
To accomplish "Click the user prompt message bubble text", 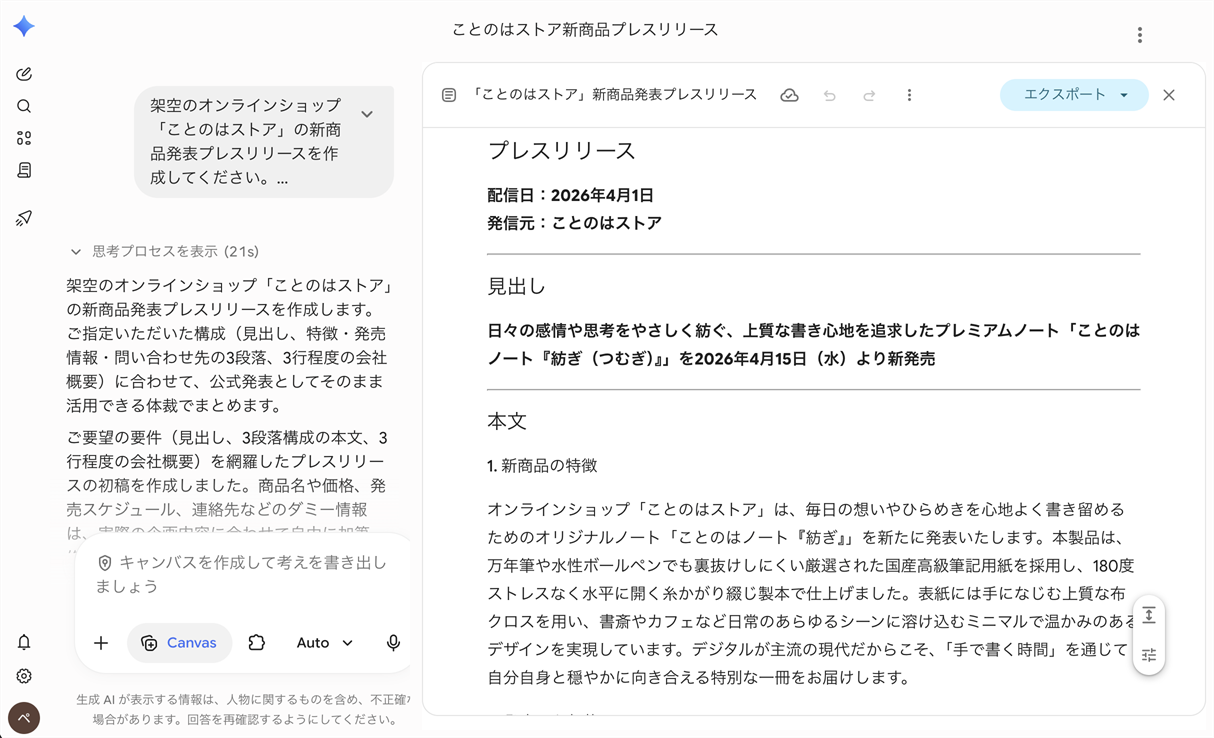I will click(x=245, y=142).
